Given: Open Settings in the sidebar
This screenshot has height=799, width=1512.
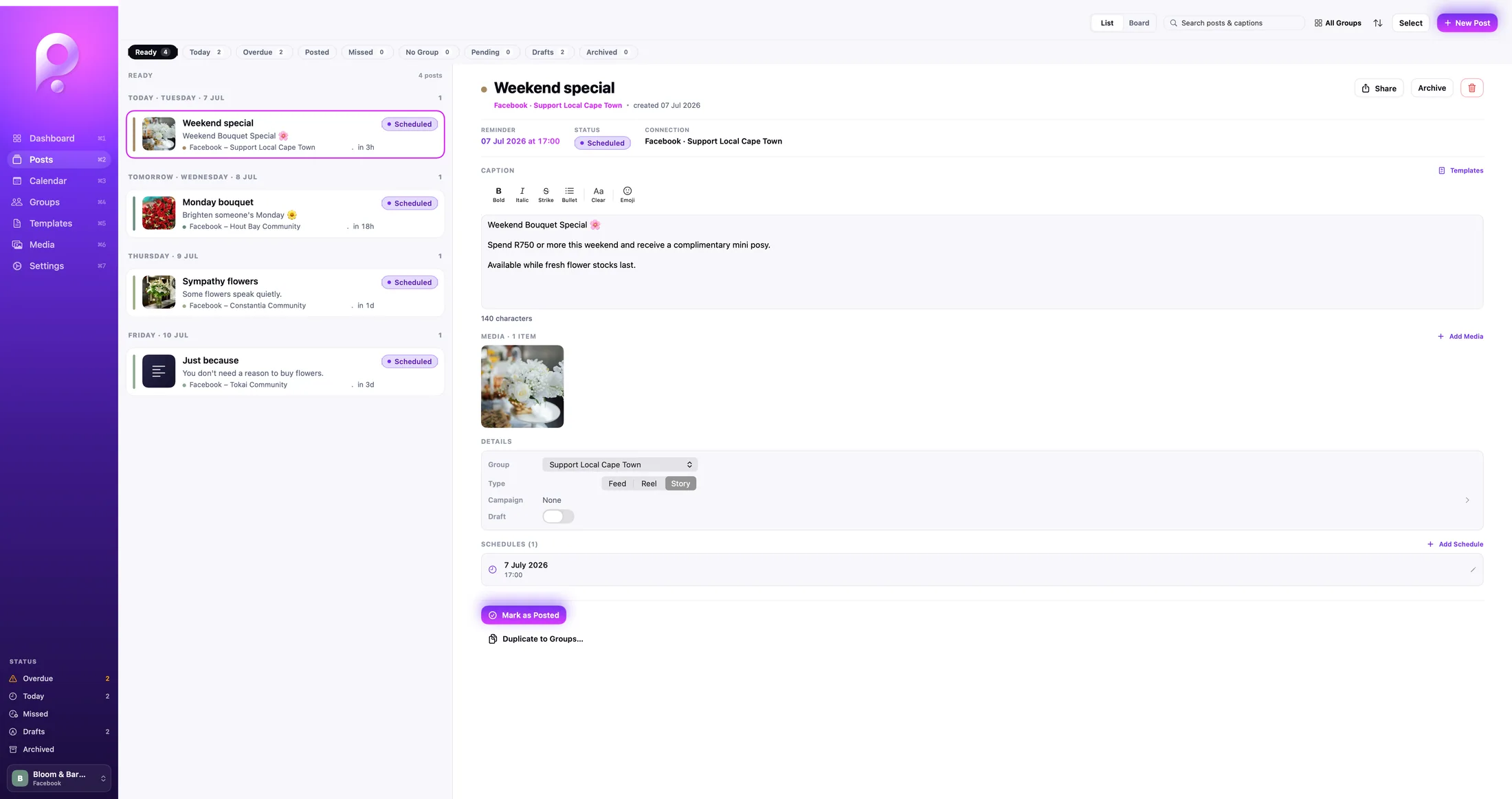Looking at the screenshot, I should 59,266.
